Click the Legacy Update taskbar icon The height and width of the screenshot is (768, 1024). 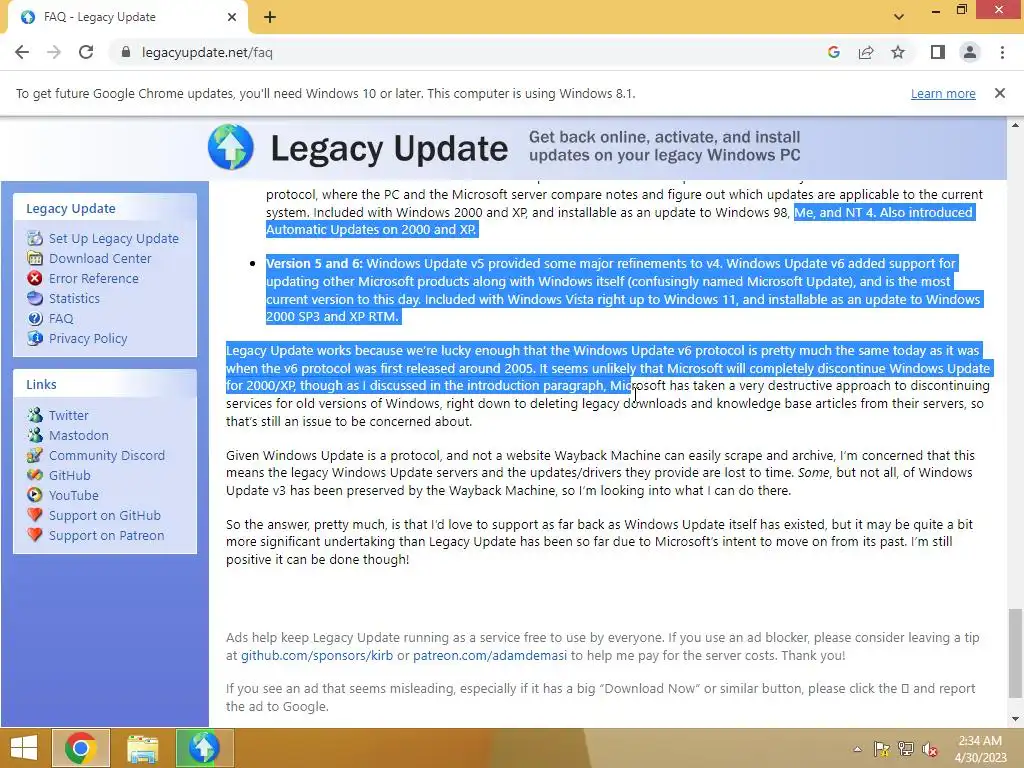pyautogui.click(x=204, y=748)
